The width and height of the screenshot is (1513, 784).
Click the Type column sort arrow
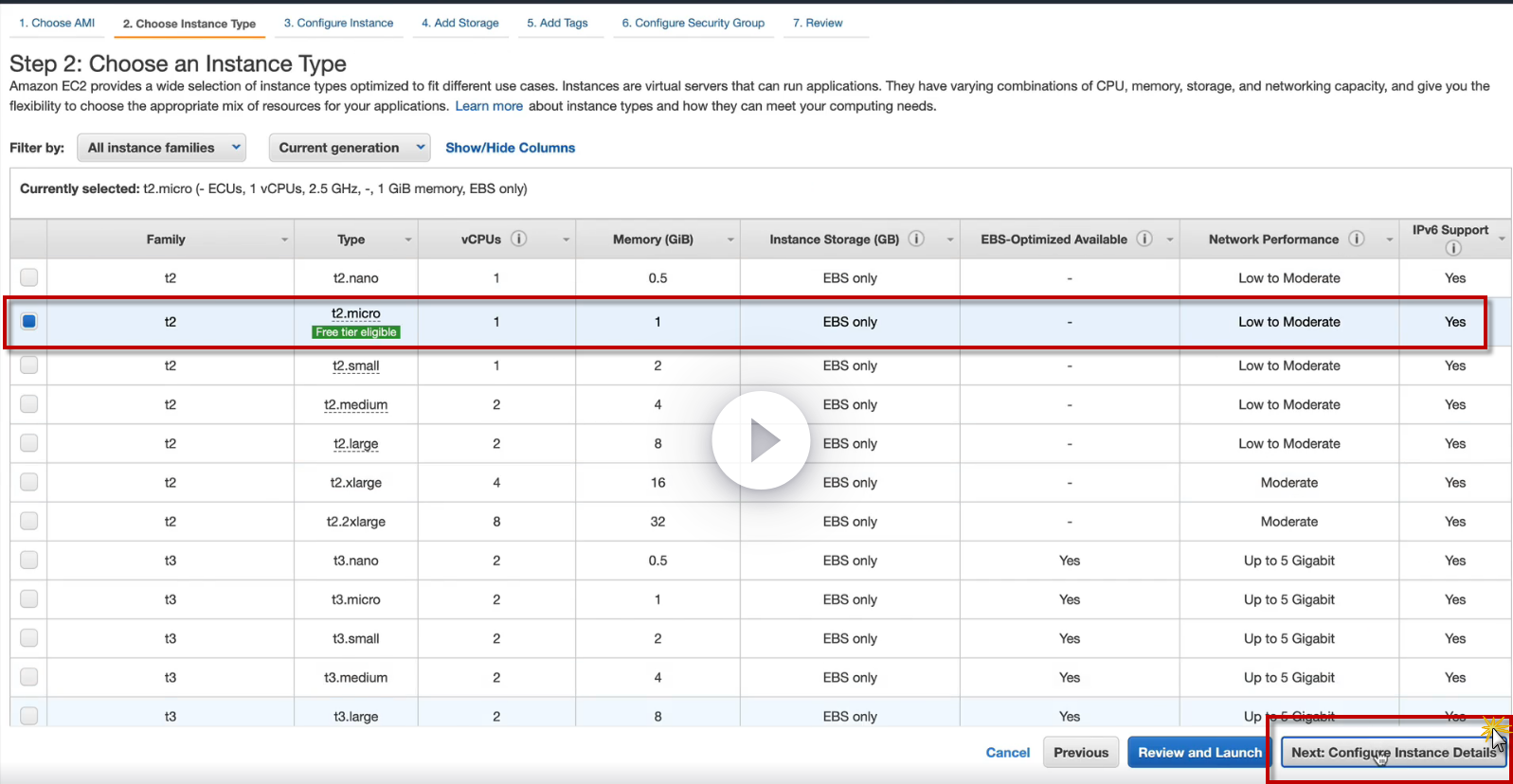(408, 240)
